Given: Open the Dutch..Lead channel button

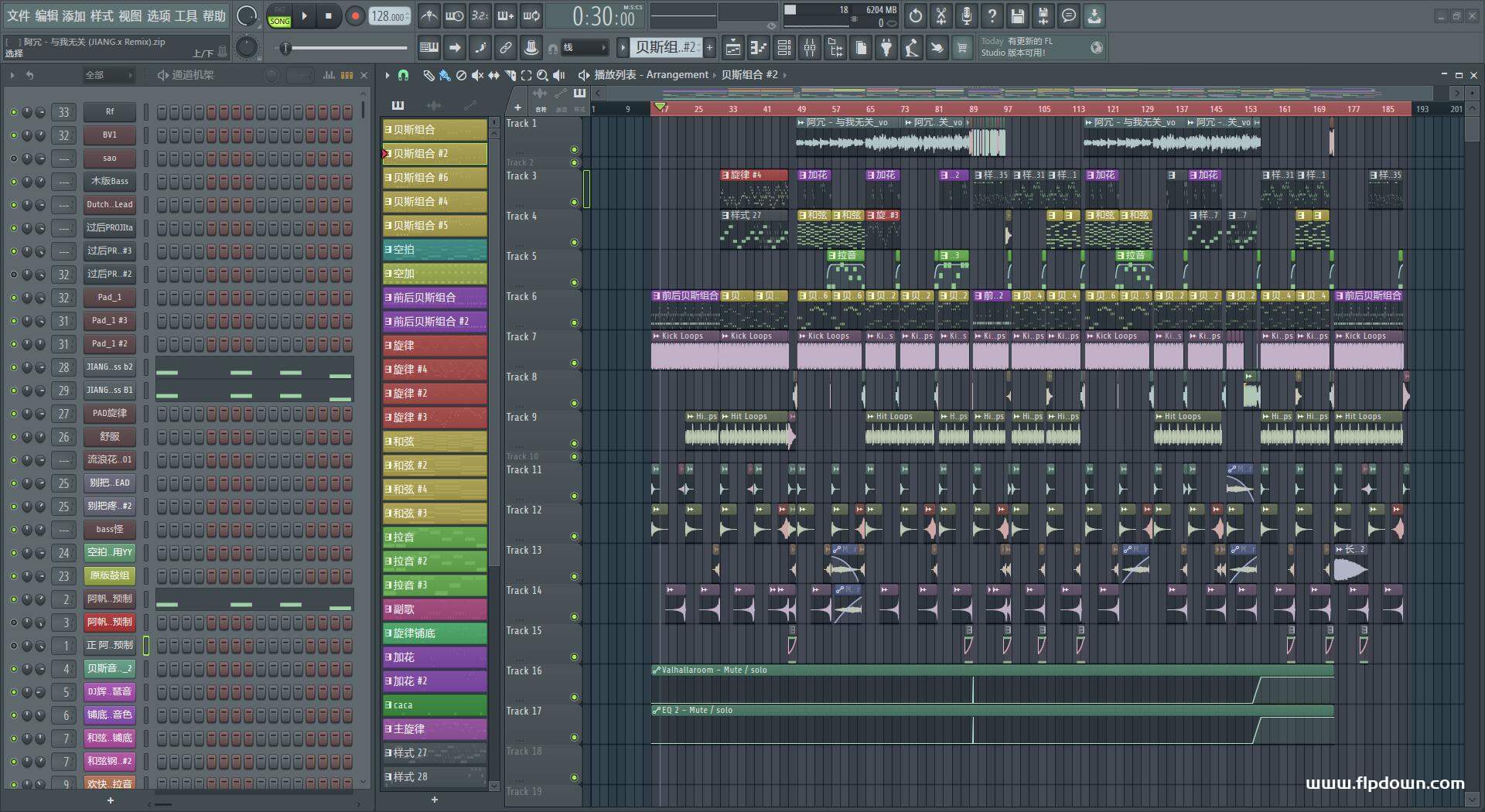Looking at the screenshot, I should tap(110, 205).
